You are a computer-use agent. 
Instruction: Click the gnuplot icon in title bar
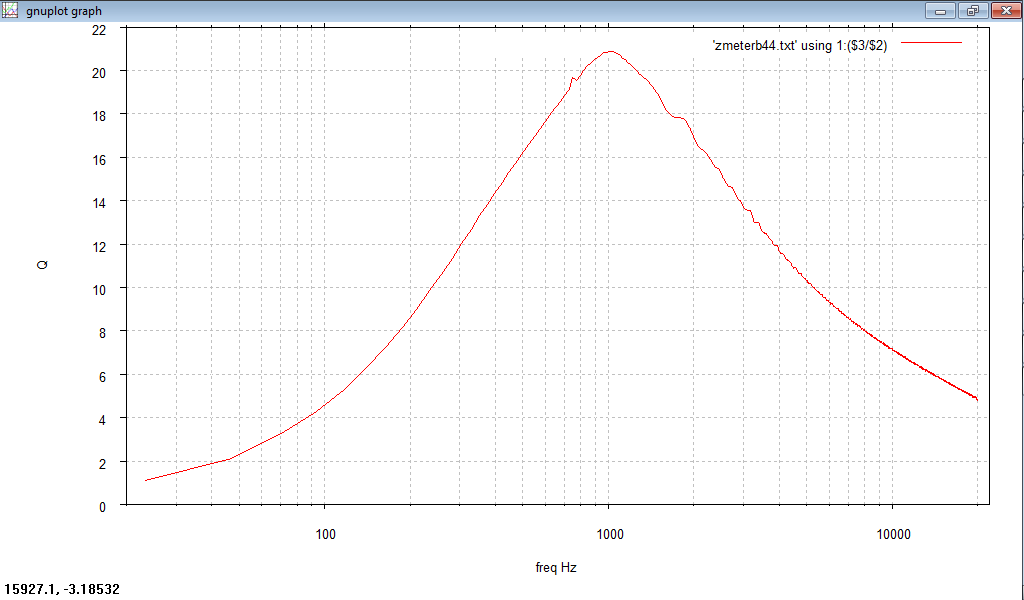click(10, 10)
